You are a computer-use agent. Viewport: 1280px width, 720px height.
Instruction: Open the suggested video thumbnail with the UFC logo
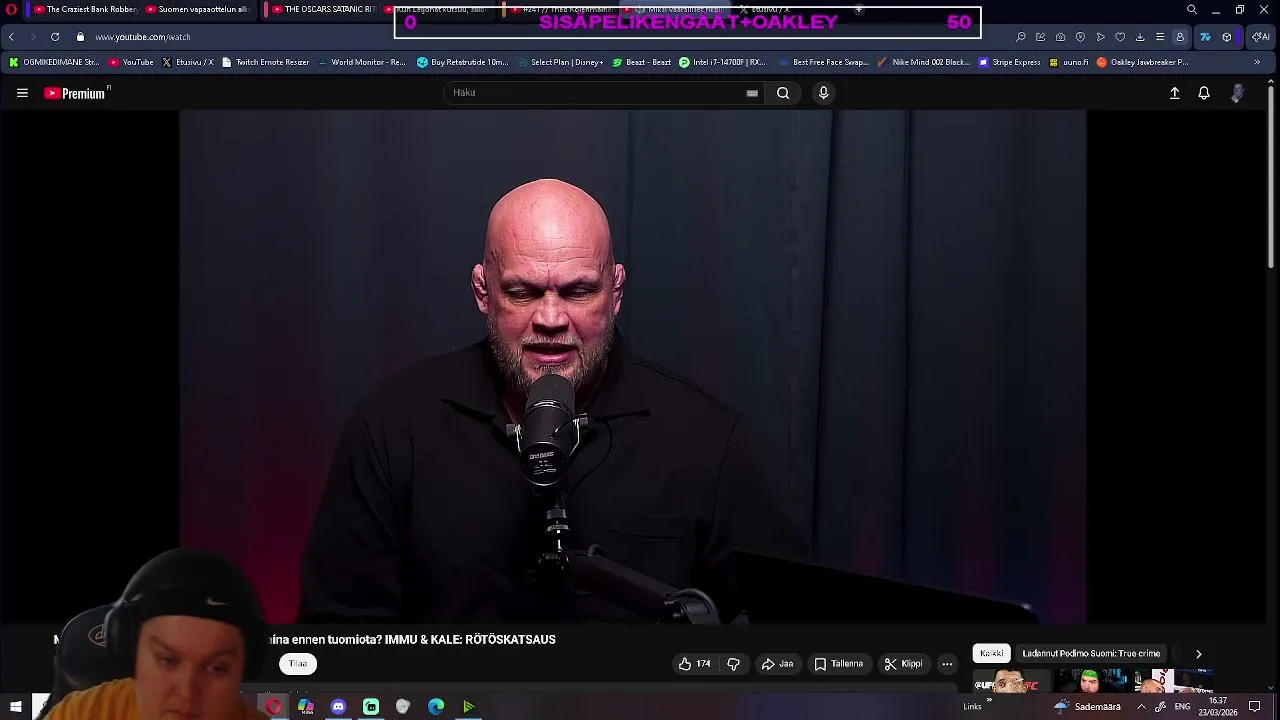click(x=1012, y=682)
